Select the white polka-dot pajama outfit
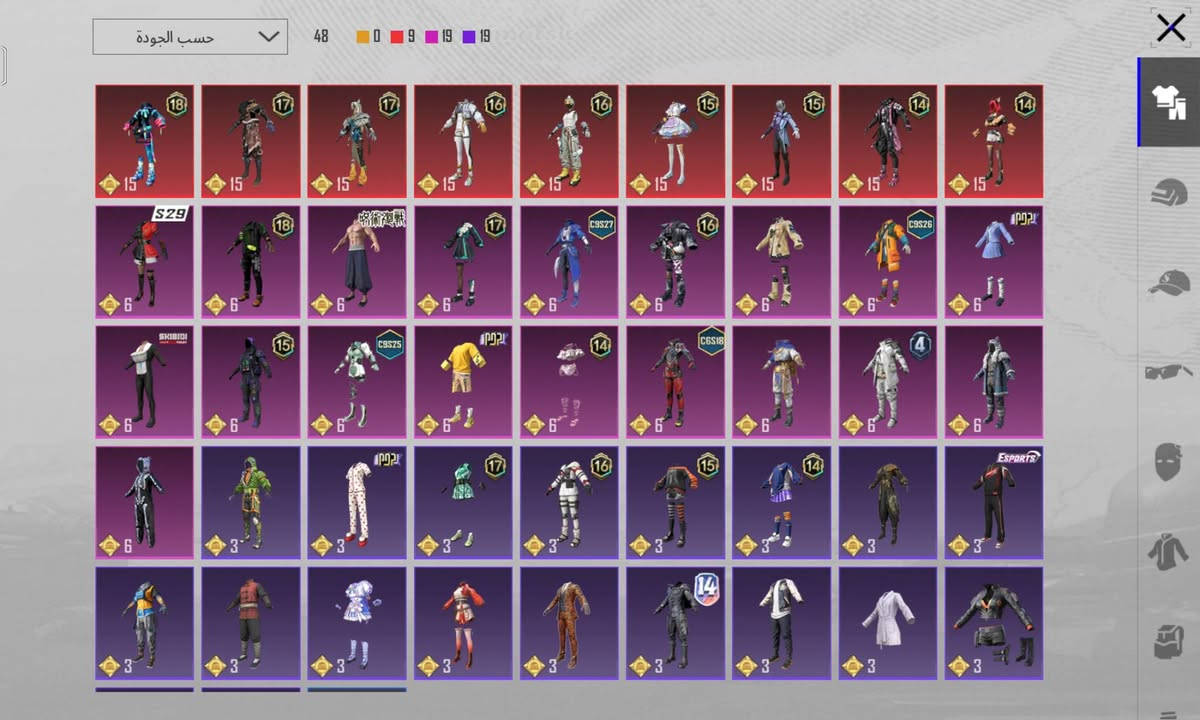Viewport: 1200px width, 720px height. click(357, 503)
